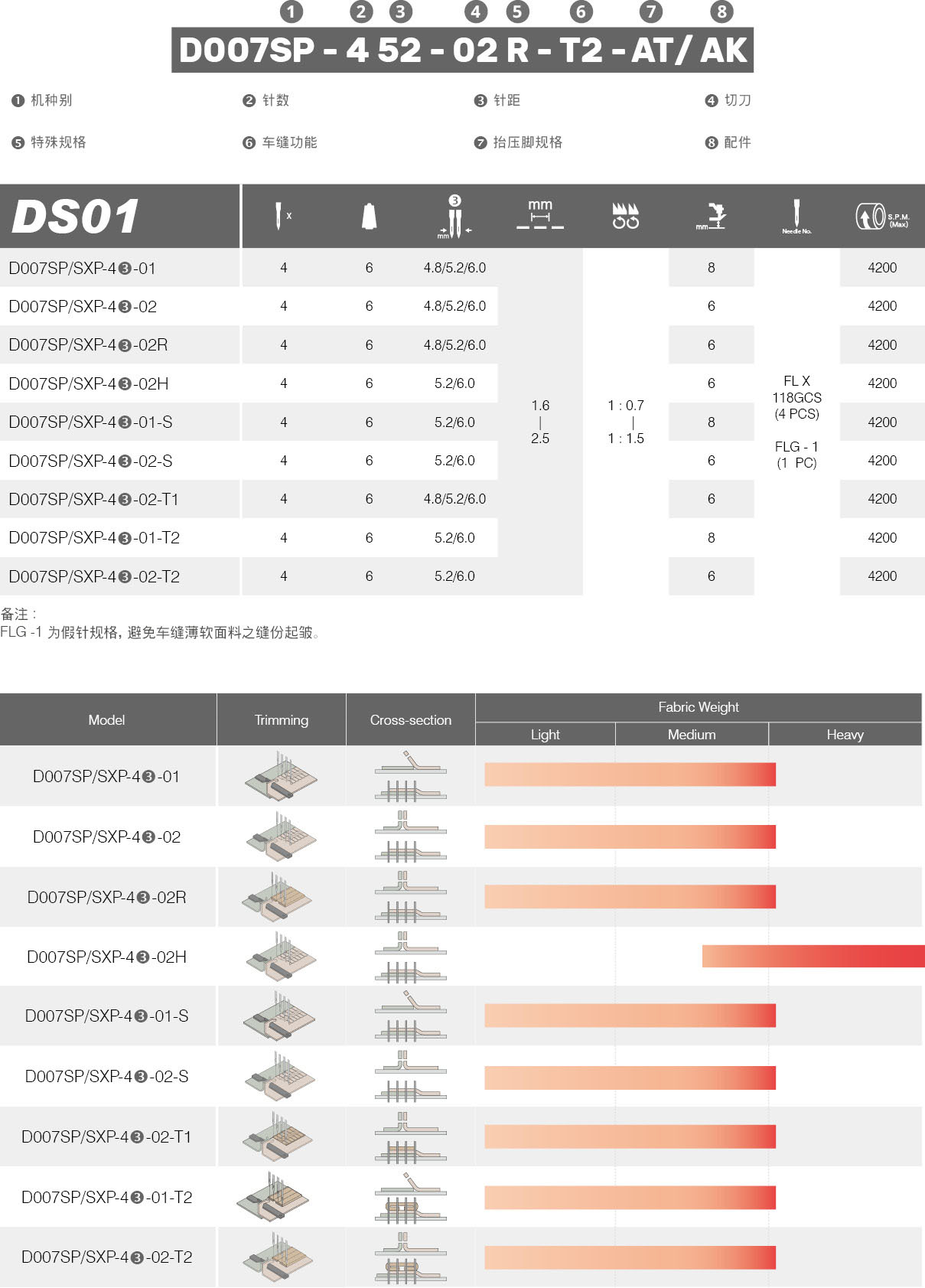Click the differential feed dog icon
This screenshot has height=1288, width=925.
point(625,216)
